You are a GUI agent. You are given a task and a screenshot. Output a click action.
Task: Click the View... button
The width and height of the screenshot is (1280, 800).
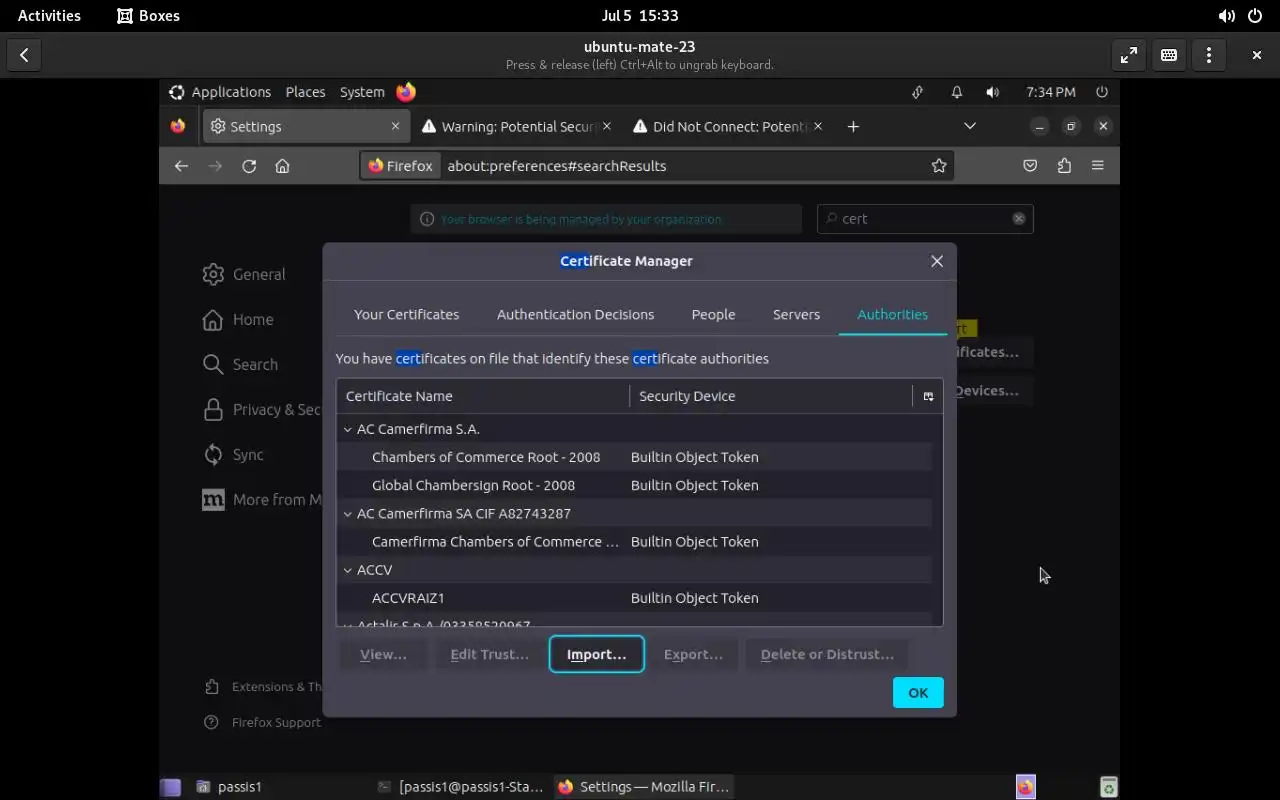tap(383, 654)
